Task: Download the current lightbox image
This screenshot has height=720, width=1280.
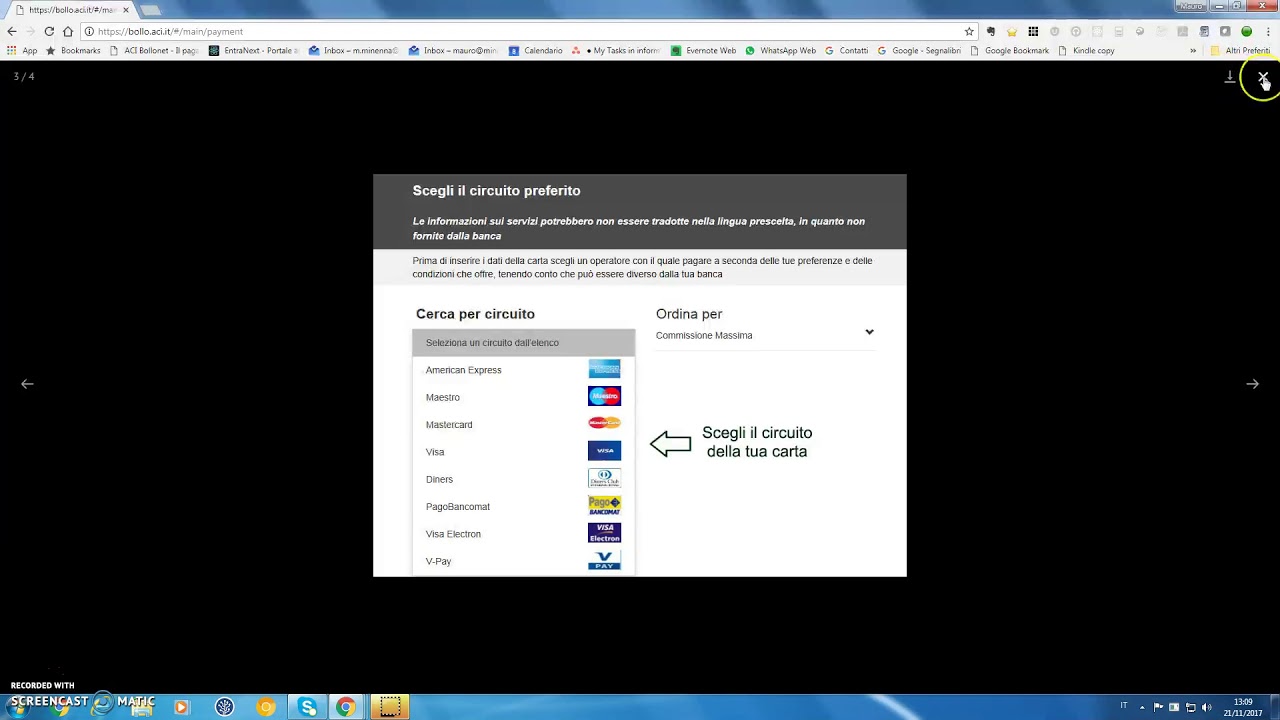Action: point(1230,77)
